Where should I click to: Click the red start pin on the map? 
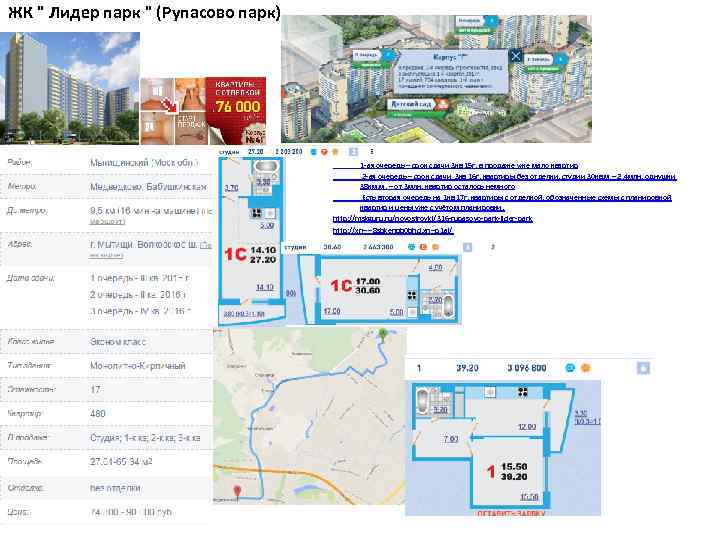[237, 492]
